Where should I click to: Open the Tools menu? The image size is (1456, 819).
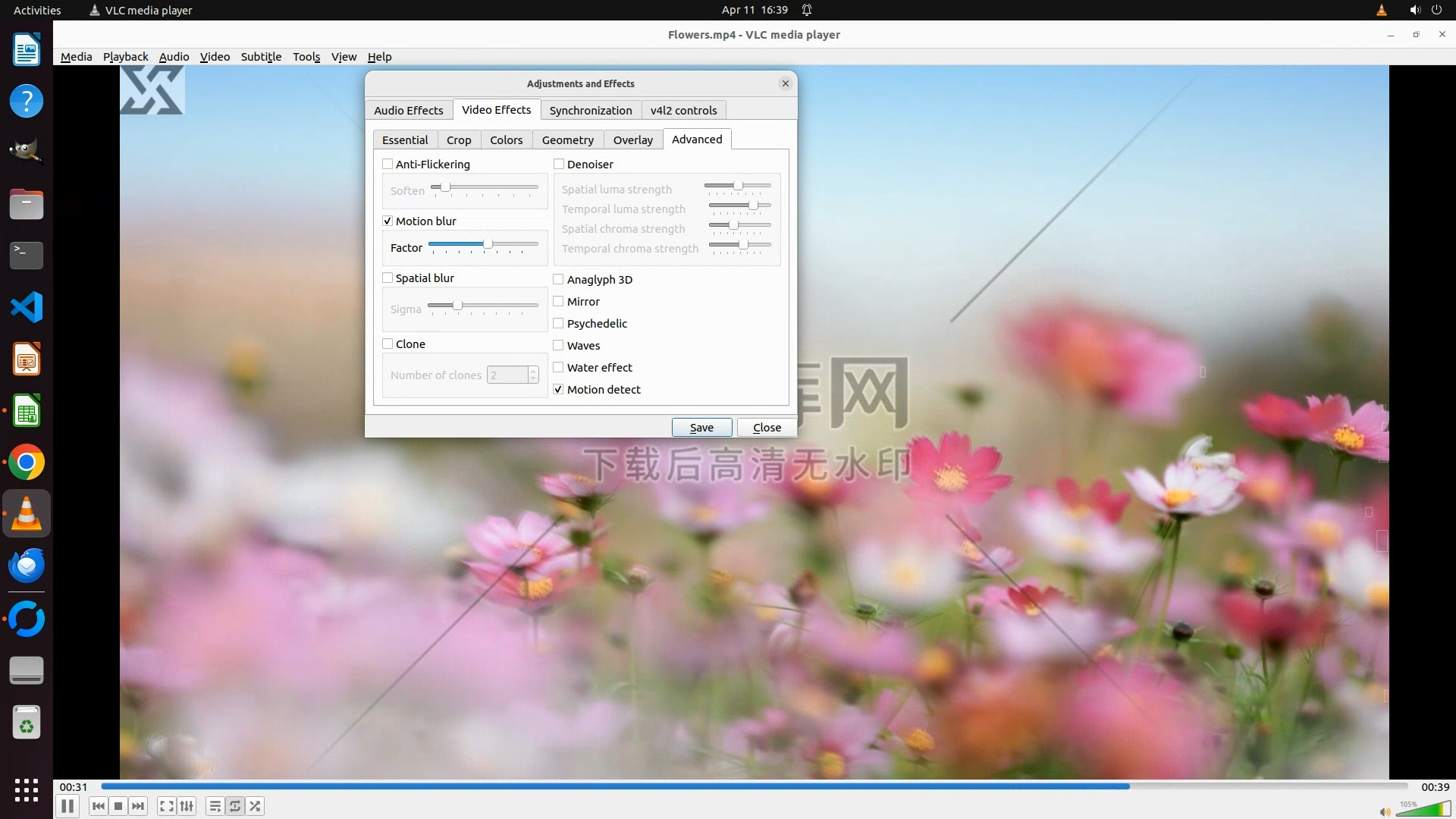tap(306, 57)
